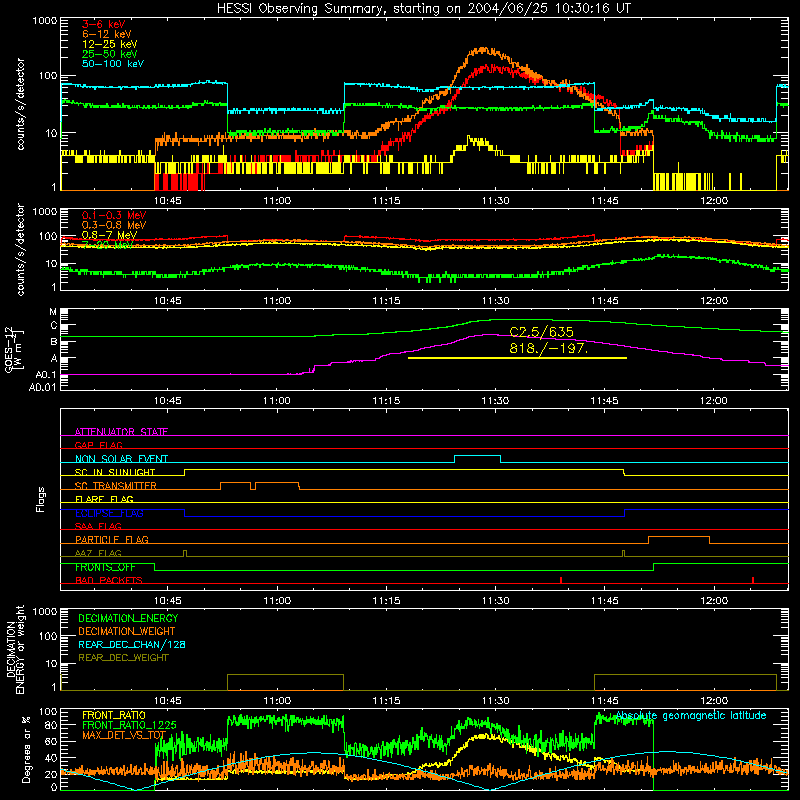
Task: Click the NON_SOLAR_EVENT flag label
Action: tap(121, 459)
